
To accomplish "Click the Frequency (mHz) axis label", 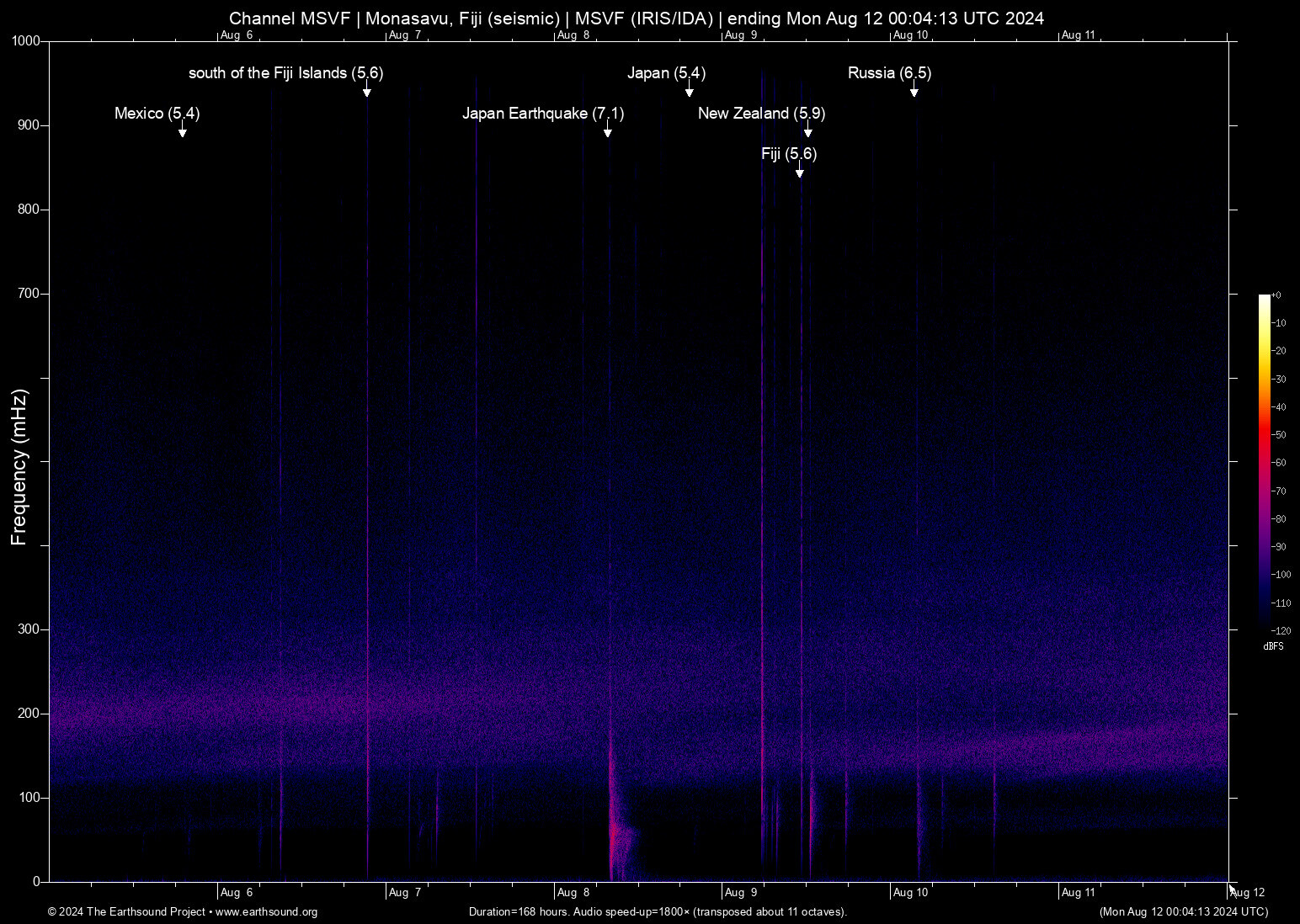I will tap(19, 467).
